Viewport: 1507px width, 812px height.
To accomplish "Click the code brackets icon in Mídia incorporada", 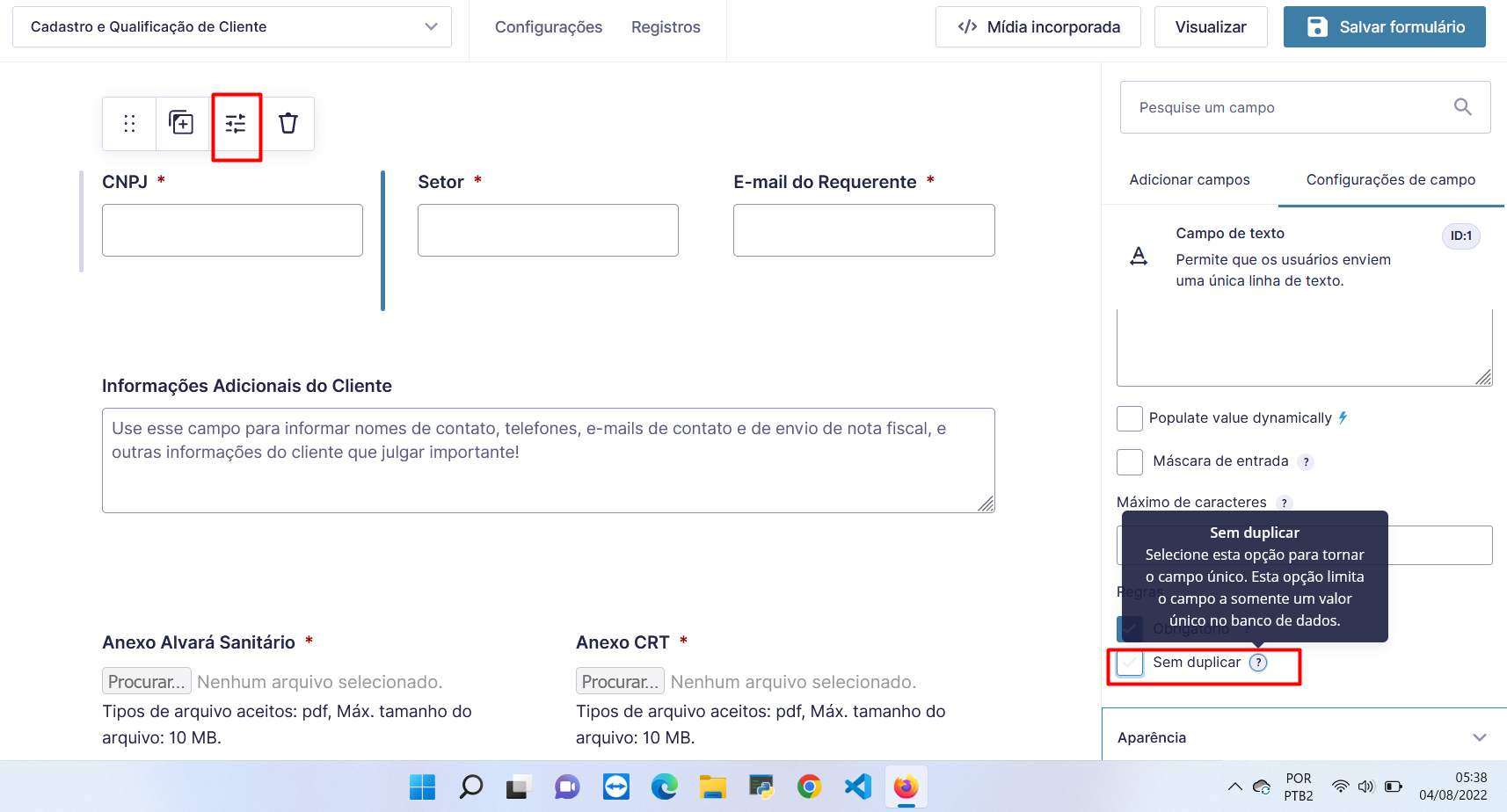I will point(967,26).
